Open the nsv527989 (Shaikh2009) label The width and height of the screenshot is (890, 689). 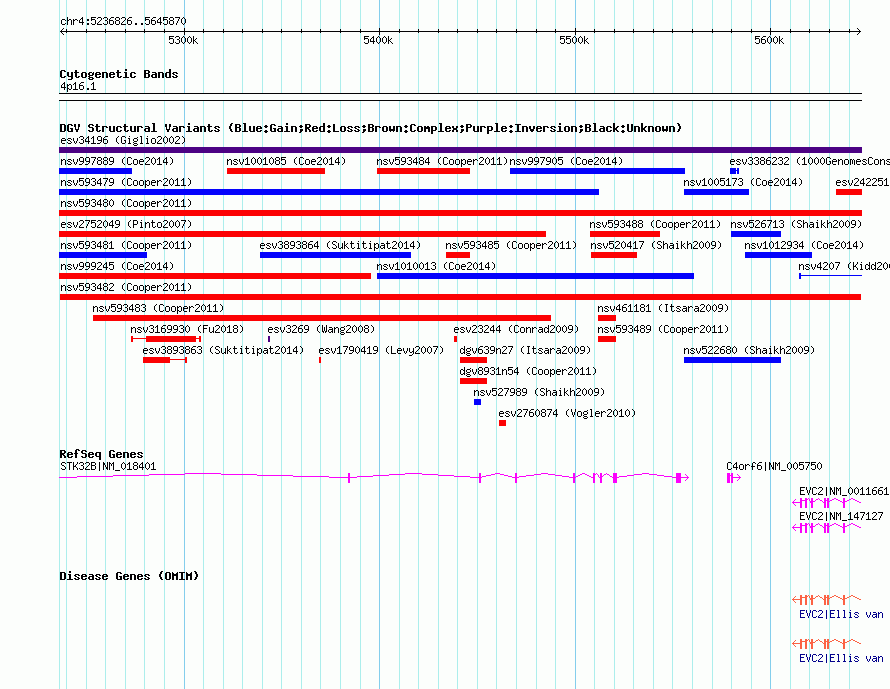pyautogui.click(x=539, y=392)
